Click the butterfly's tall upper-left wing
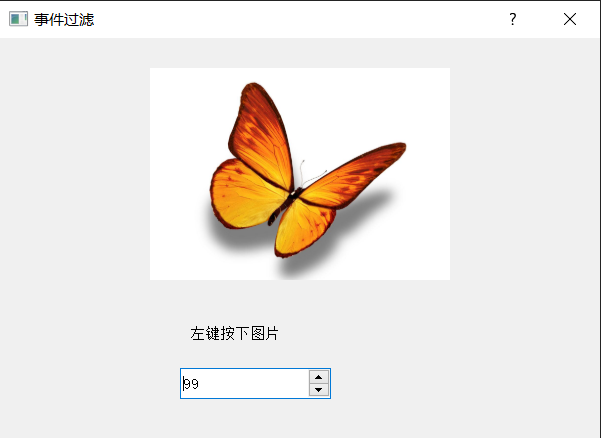This screenshot has width=601, height=438. pos(261,136)
